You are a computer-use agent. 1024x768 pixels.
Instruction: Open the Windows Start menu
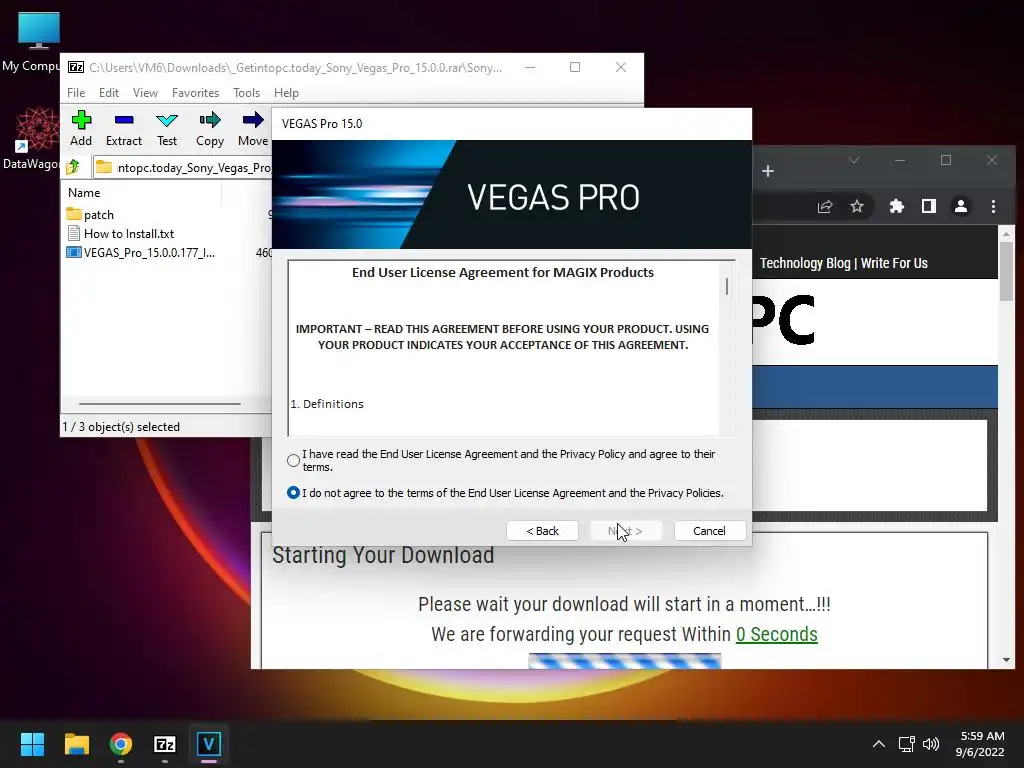[x=32, y=744]
